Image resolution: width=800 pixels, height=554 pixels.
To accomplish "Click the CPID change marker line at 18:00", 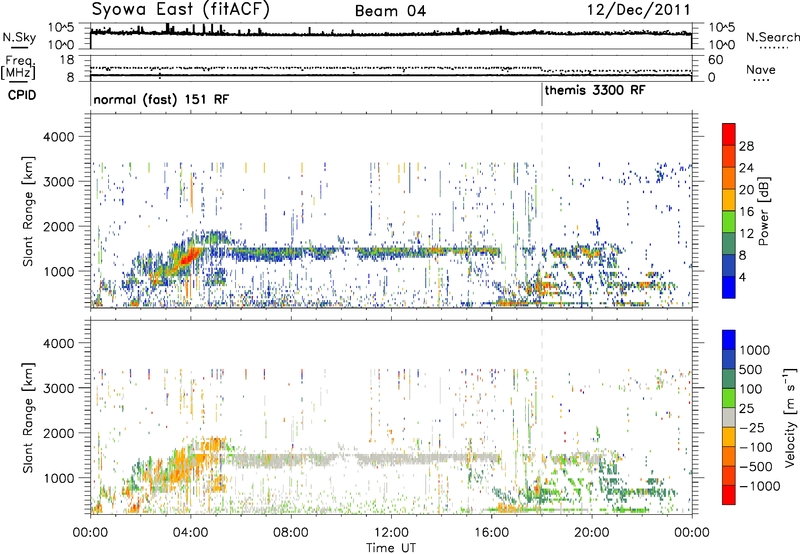I will [542, 95].
